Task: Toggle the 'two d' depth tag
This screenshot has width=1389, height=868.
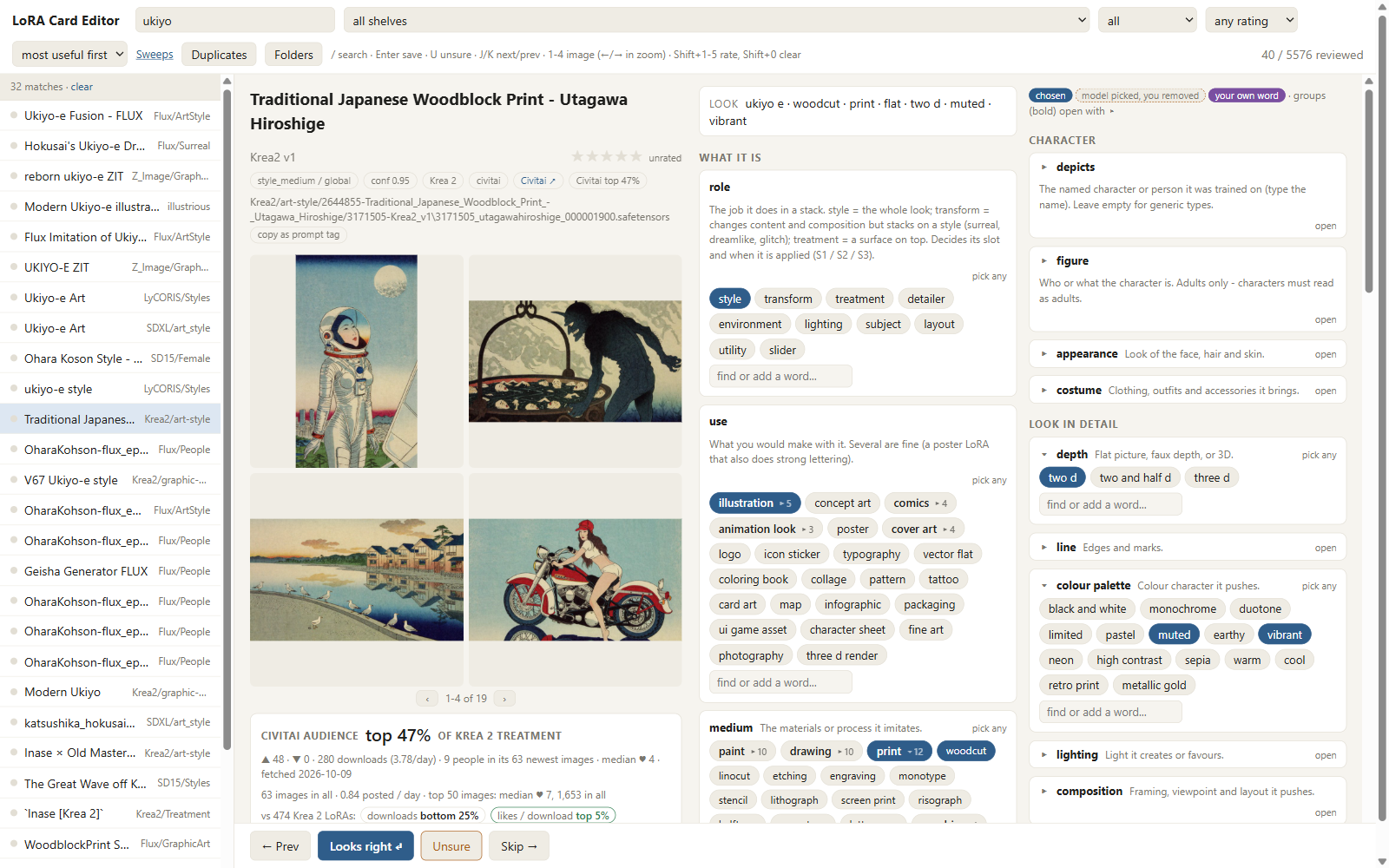Action: pyautogui.click(x=1062, y=477)
